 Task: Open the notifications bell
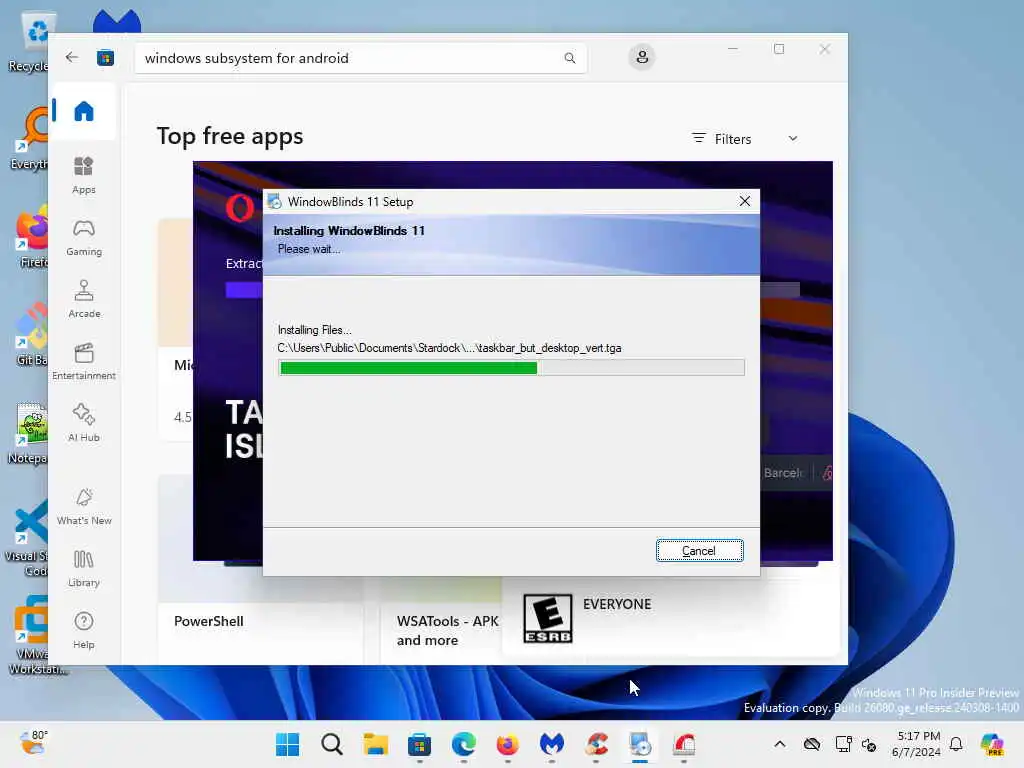pos(956,744)
